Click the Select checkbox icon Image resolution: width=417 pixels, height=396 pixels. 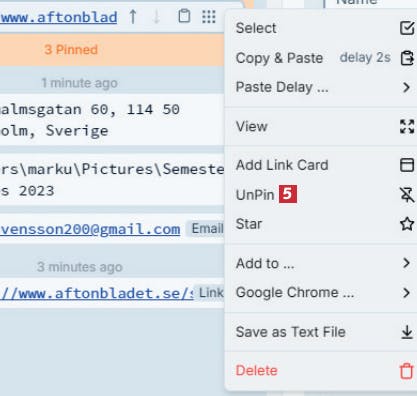coord(407,28)
